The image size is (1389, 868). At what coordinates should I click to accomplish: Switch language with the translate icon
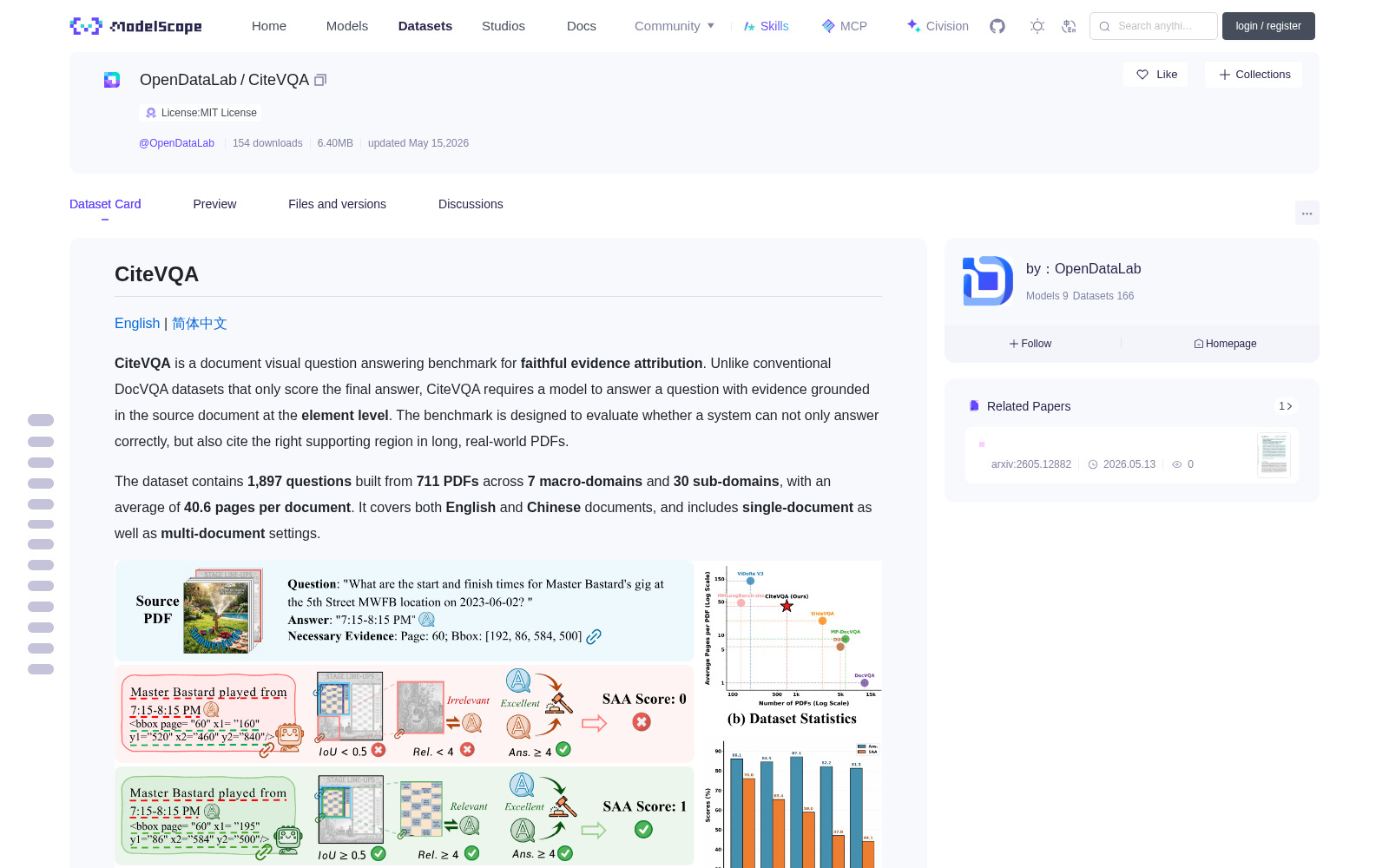1070,26
